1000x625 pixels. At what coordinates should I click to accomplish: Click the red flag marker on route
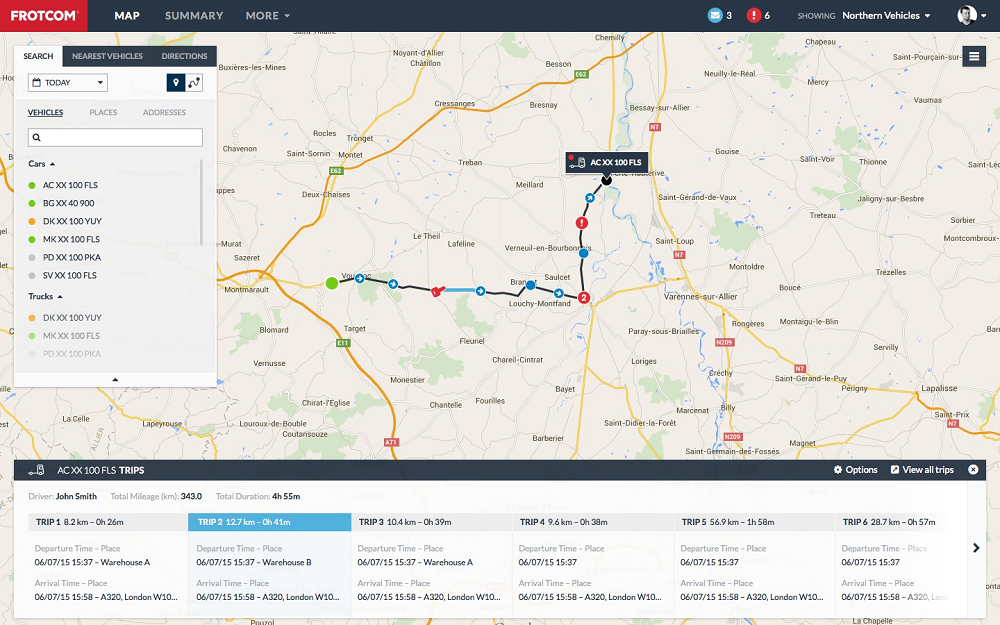437,291
